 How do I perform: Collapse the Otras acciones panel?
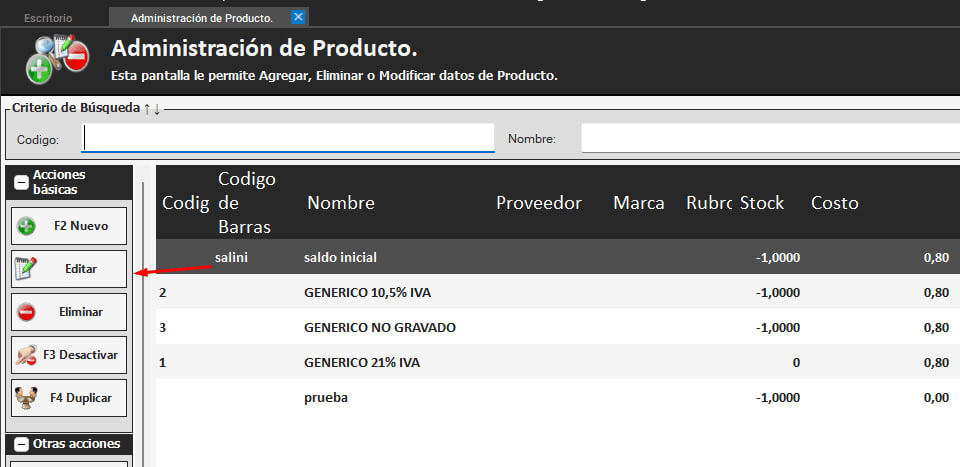tap(20, 444)
